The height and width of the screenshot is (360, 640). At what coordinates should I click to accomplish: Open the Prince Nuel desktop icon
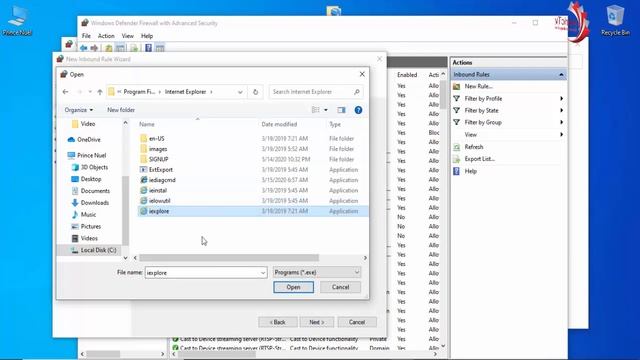pyautogui.click(x=17, y=21)
